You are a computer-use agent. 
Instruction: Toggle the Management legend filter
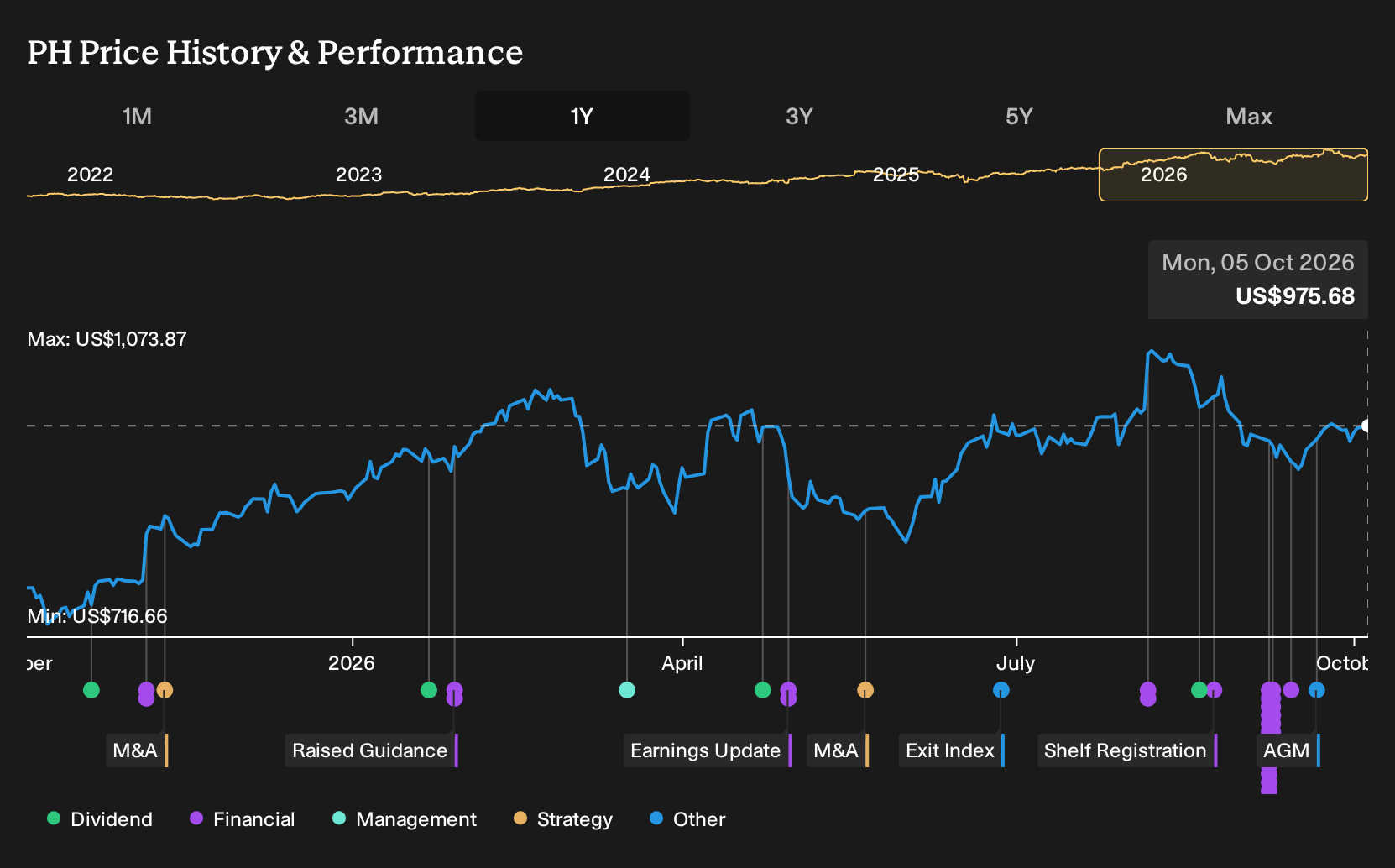pos(405,819)
